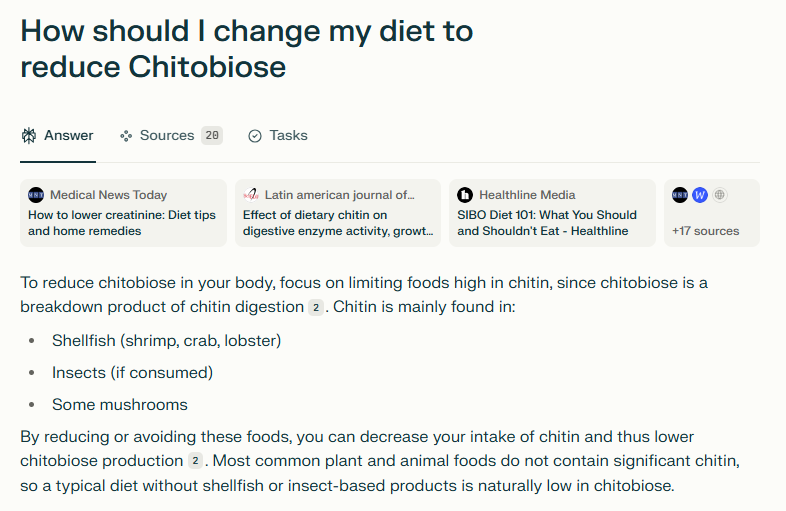
Task: Click the grey globe source icon
Action: 720,195
